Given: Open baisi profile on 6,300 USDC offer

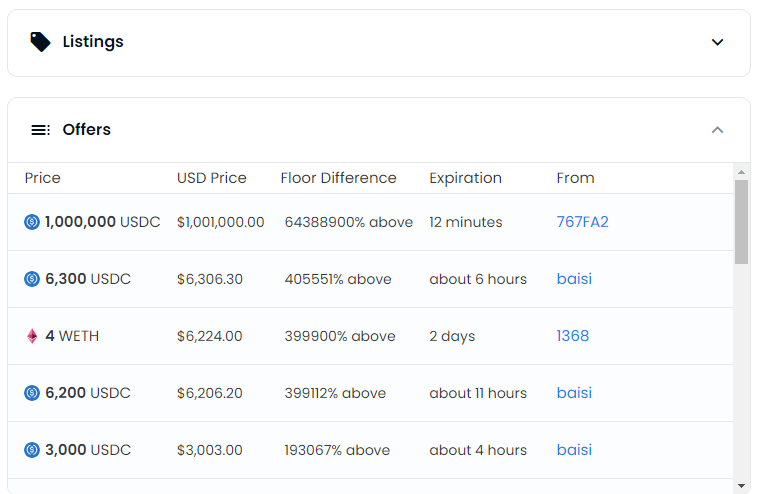Looking at the screenshot, I should pos(574,279).
